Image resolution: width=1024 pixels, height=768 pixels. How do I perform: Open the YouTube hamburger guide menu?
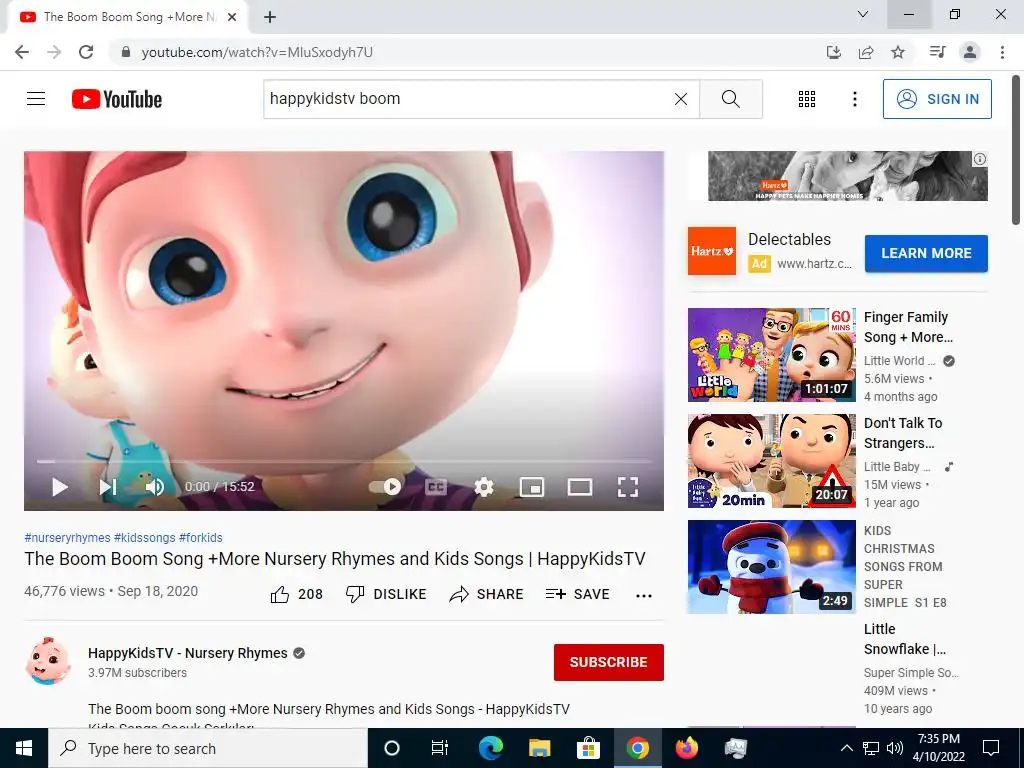36,99
